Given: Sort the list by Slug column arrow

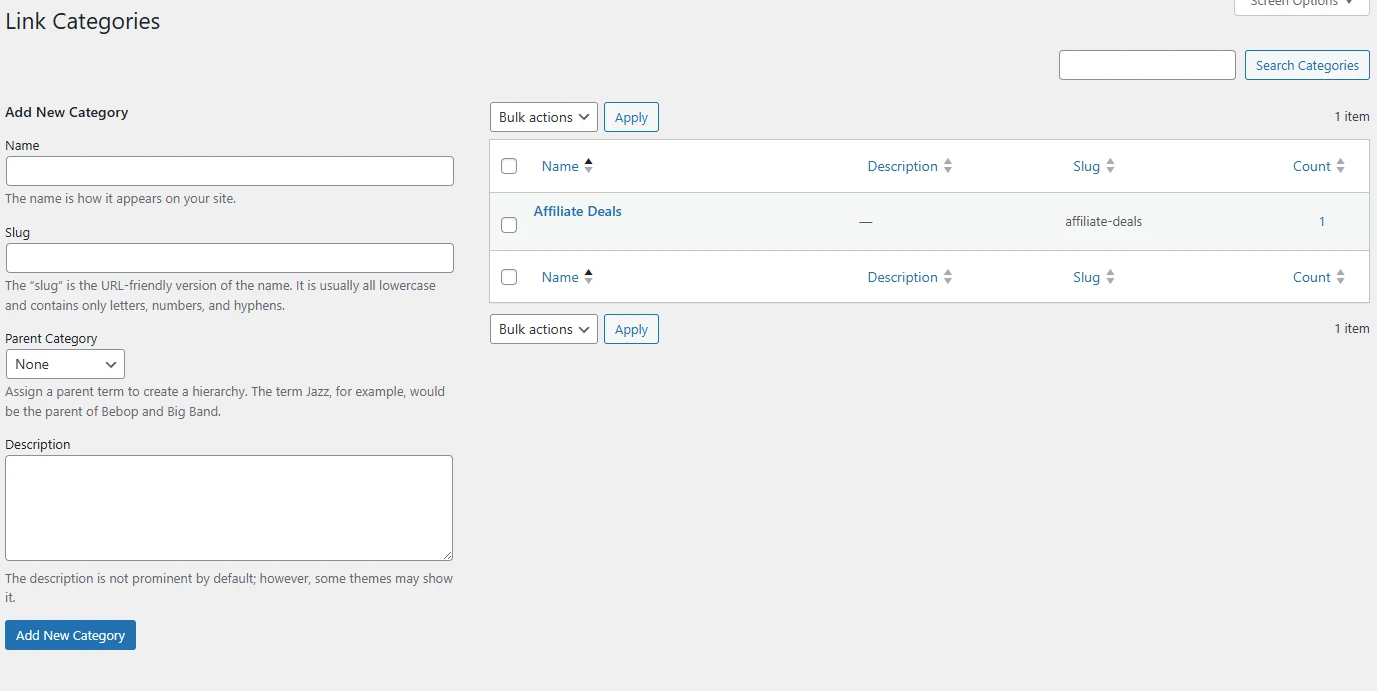Looking at the screenshot, I should coord(1112,165).
